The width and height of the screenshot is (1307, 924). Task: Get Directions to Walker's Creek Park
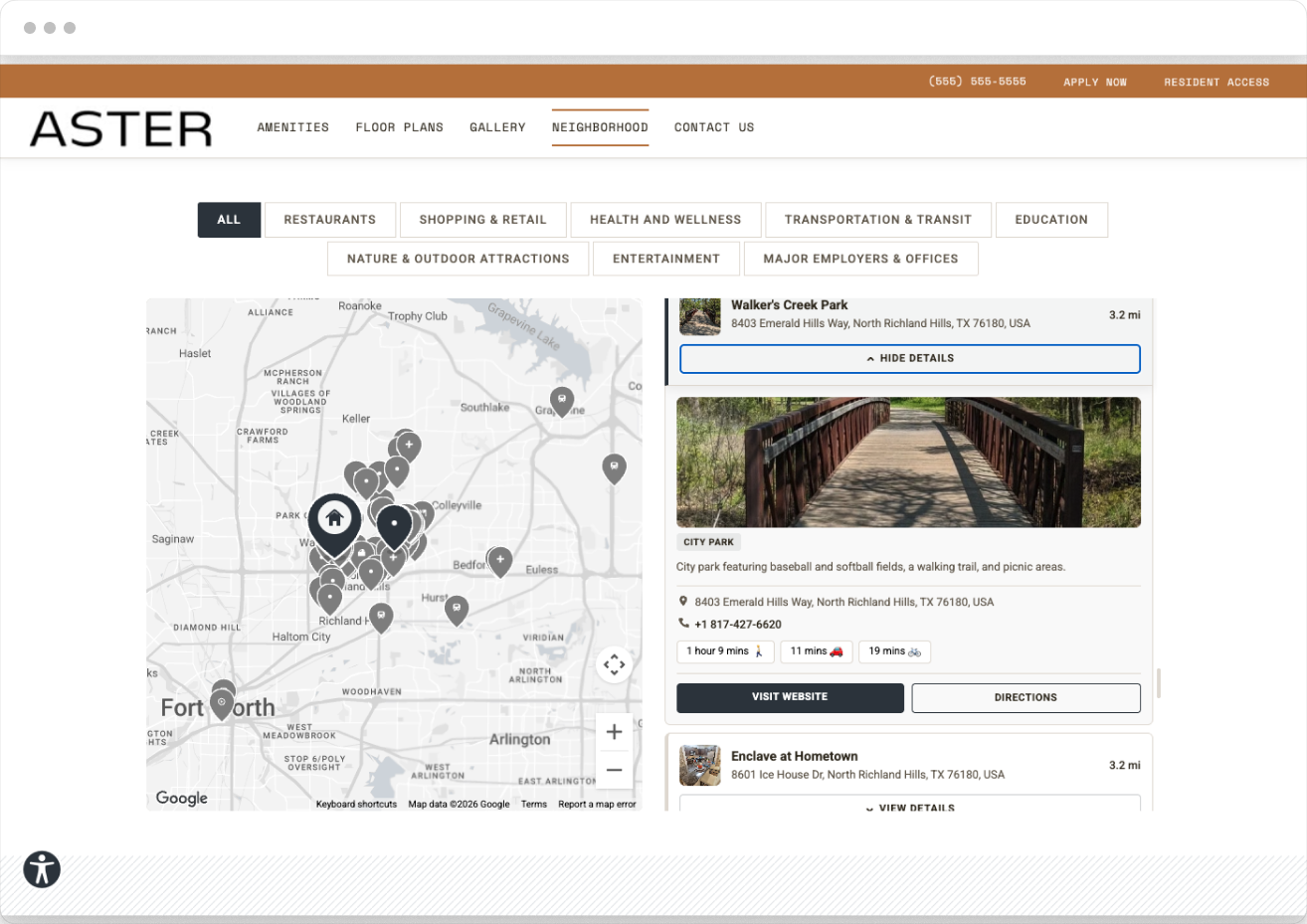(1027, 697)
